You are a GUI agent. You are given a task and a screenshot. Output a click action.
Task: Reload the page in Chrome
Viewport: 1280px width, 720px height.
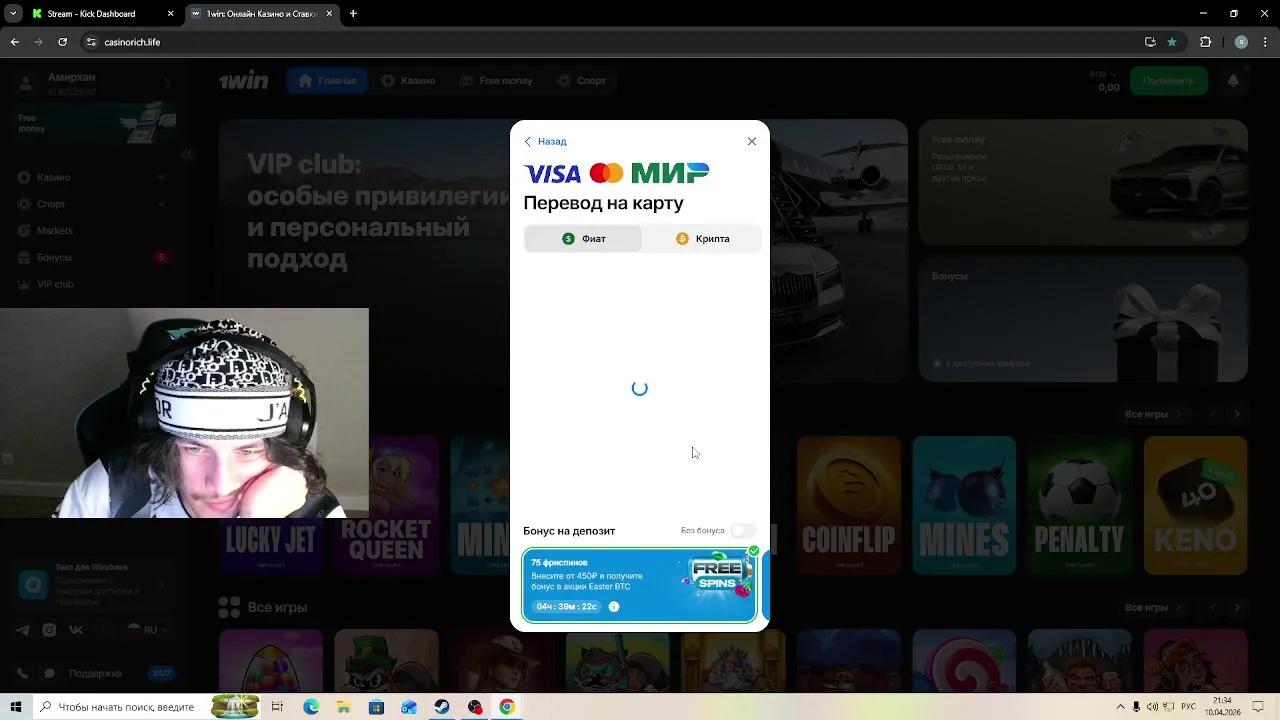[62, 42]
